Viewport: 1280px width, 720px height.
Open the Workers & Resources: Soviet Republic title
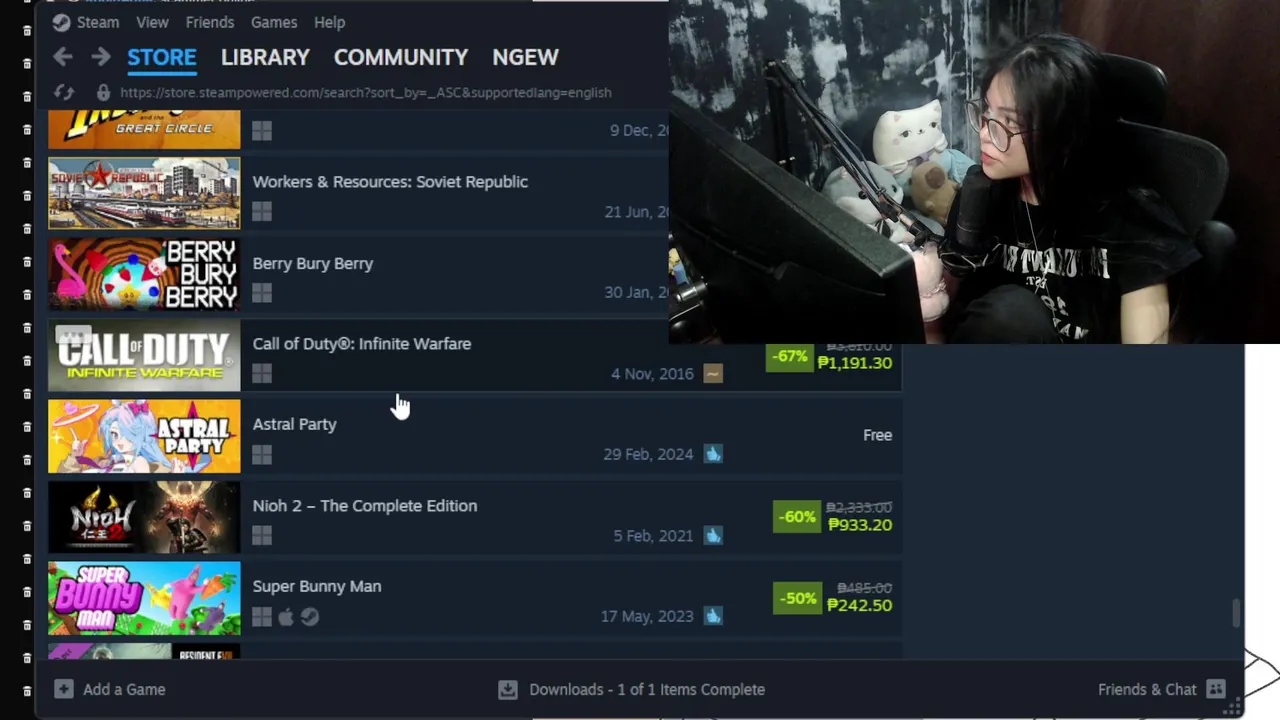coord(390,181)
